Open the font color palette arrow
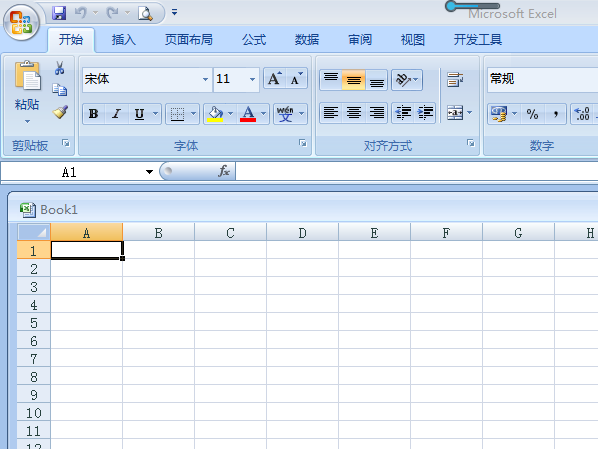This screenshot has width=598, height=449. (264, 114)
